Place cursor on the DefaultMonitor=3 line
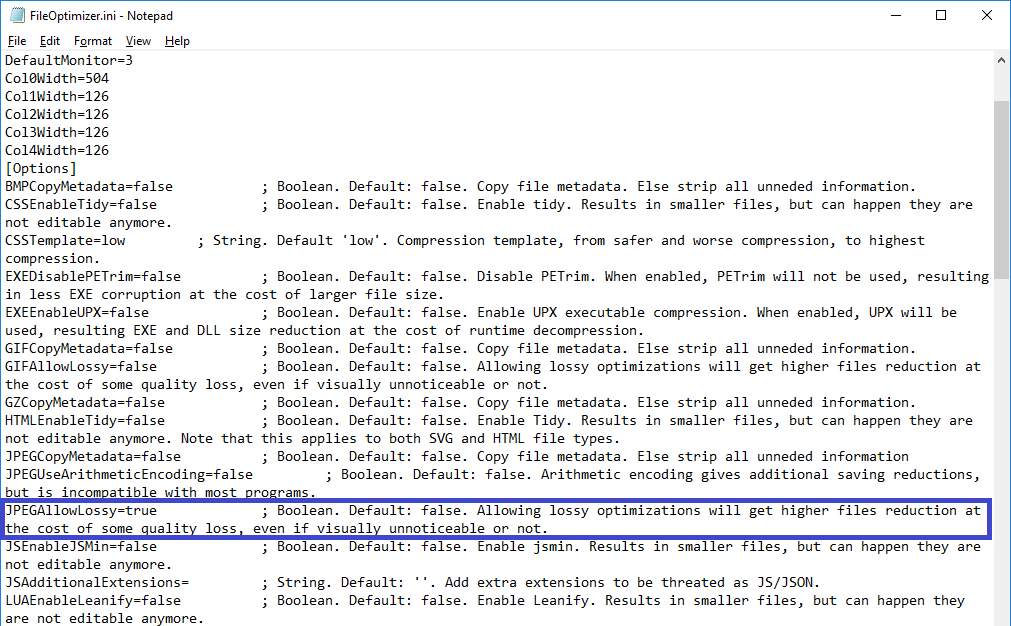The height and width of the screenshot is (626, 1011). click(68, 61)
